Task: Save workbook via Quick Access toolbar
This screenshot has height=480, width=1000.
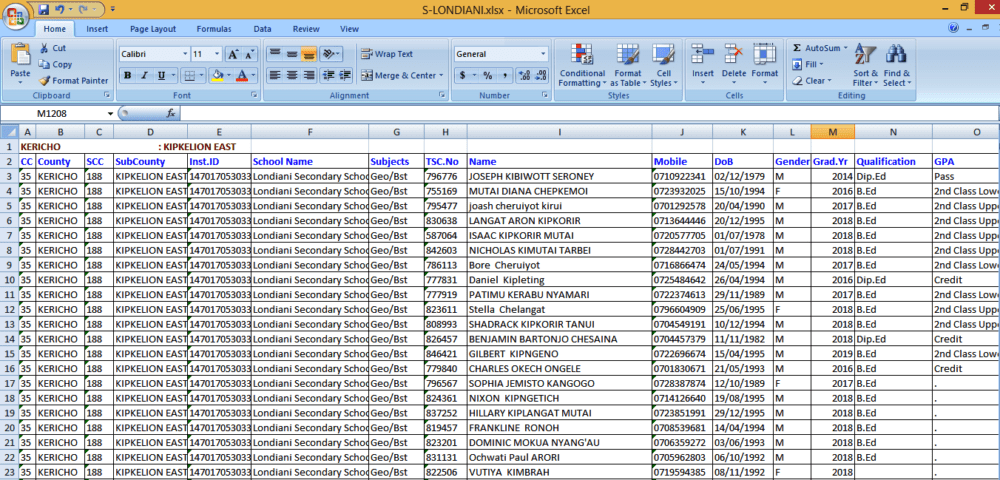Action: pyautogui.click(x=44, y=10)
